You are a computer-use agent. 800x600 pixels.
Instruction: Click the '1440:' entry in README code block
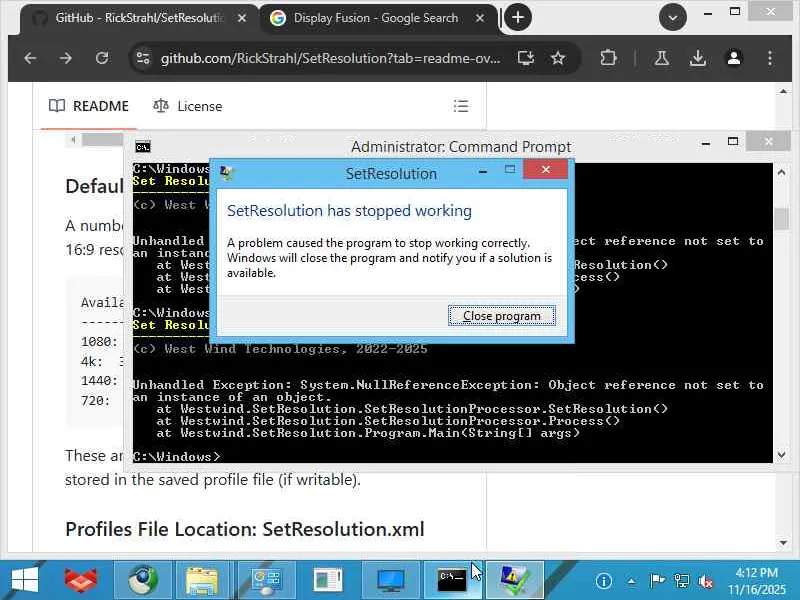[99, 381]
